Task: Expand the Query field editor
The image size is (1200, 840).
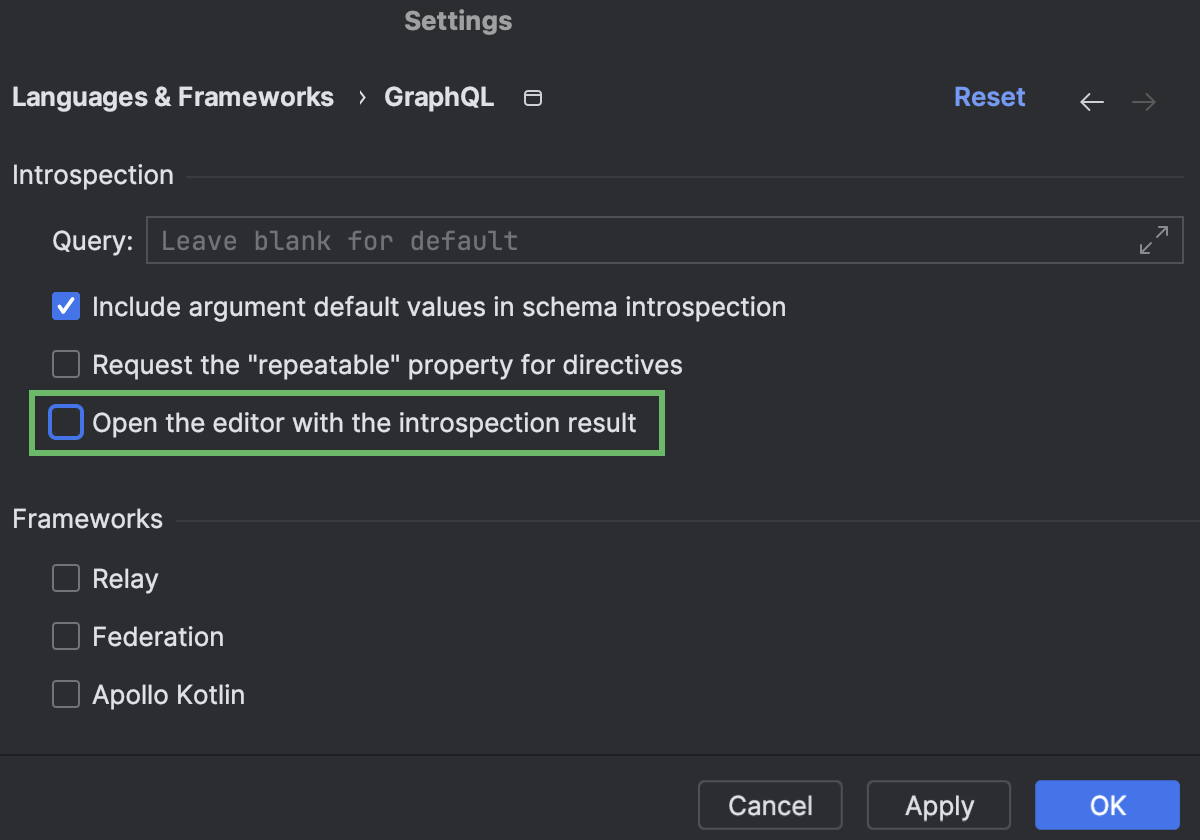Action: [x=1154, y=240]
